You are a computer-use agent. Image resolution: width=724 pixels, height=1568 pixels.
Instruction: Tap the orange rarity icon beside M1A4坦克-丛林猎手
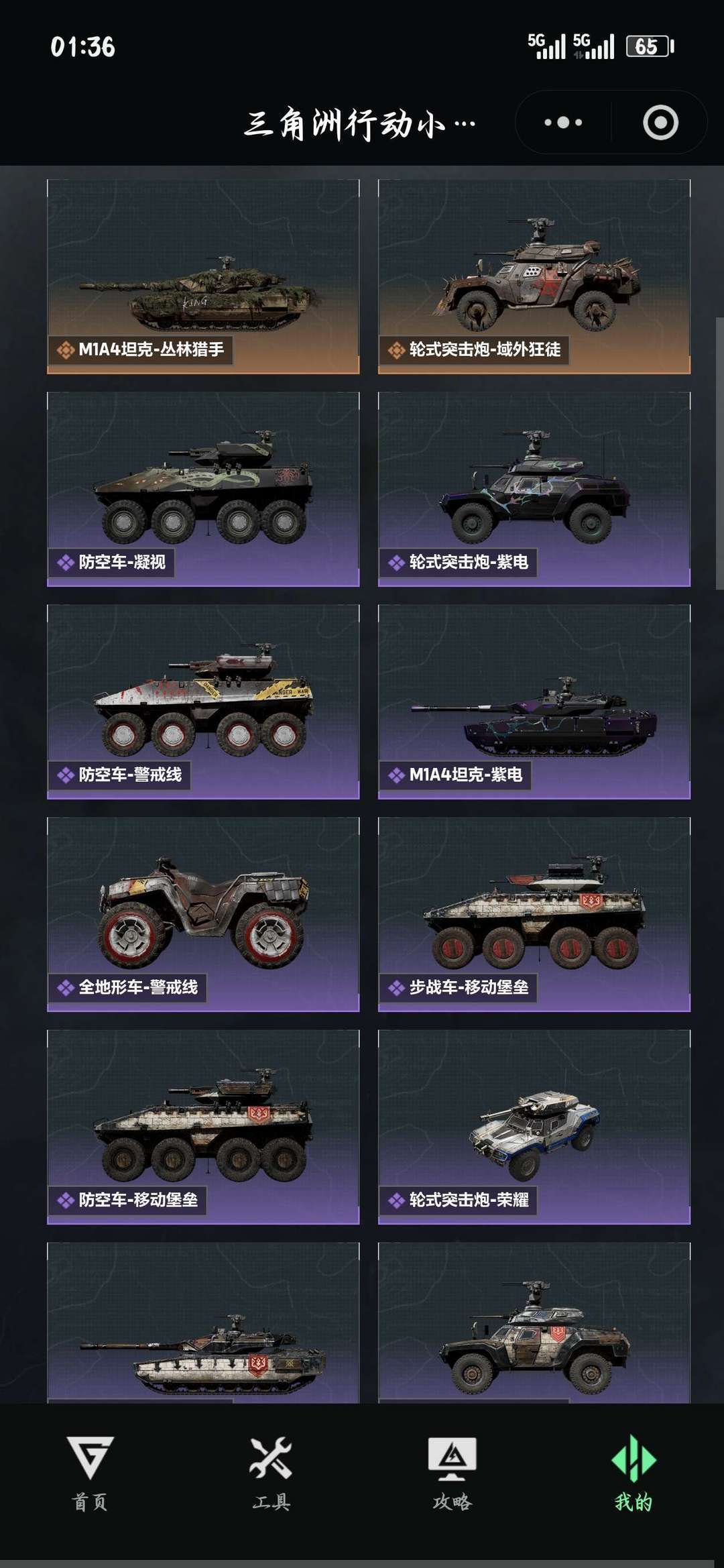coord(65,350)
